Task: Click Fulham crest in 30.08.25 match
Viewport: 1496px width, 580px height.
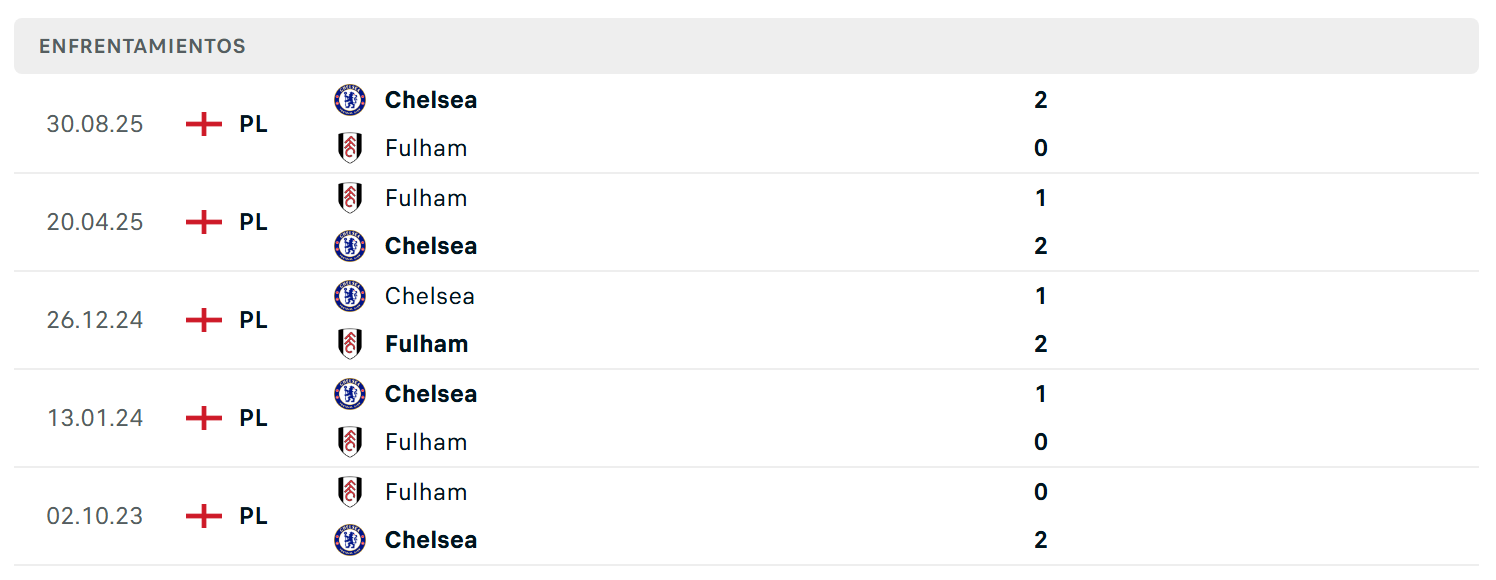Action: (350, 148)
